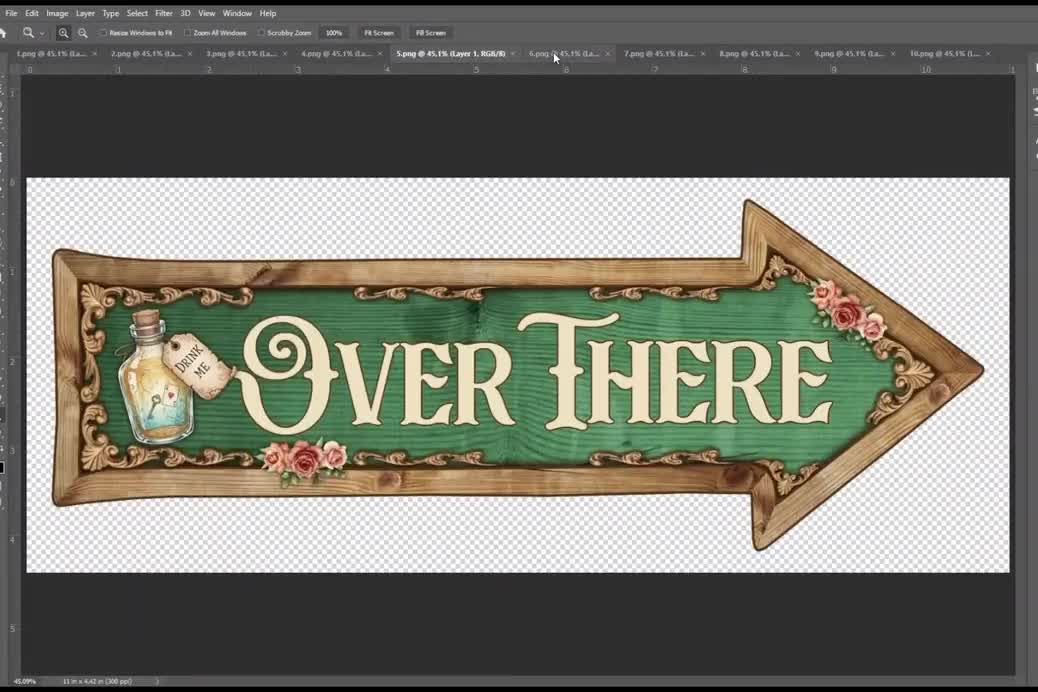
Task: Click the Over There arrow sign artwork
Action: (x=518, y=375)
